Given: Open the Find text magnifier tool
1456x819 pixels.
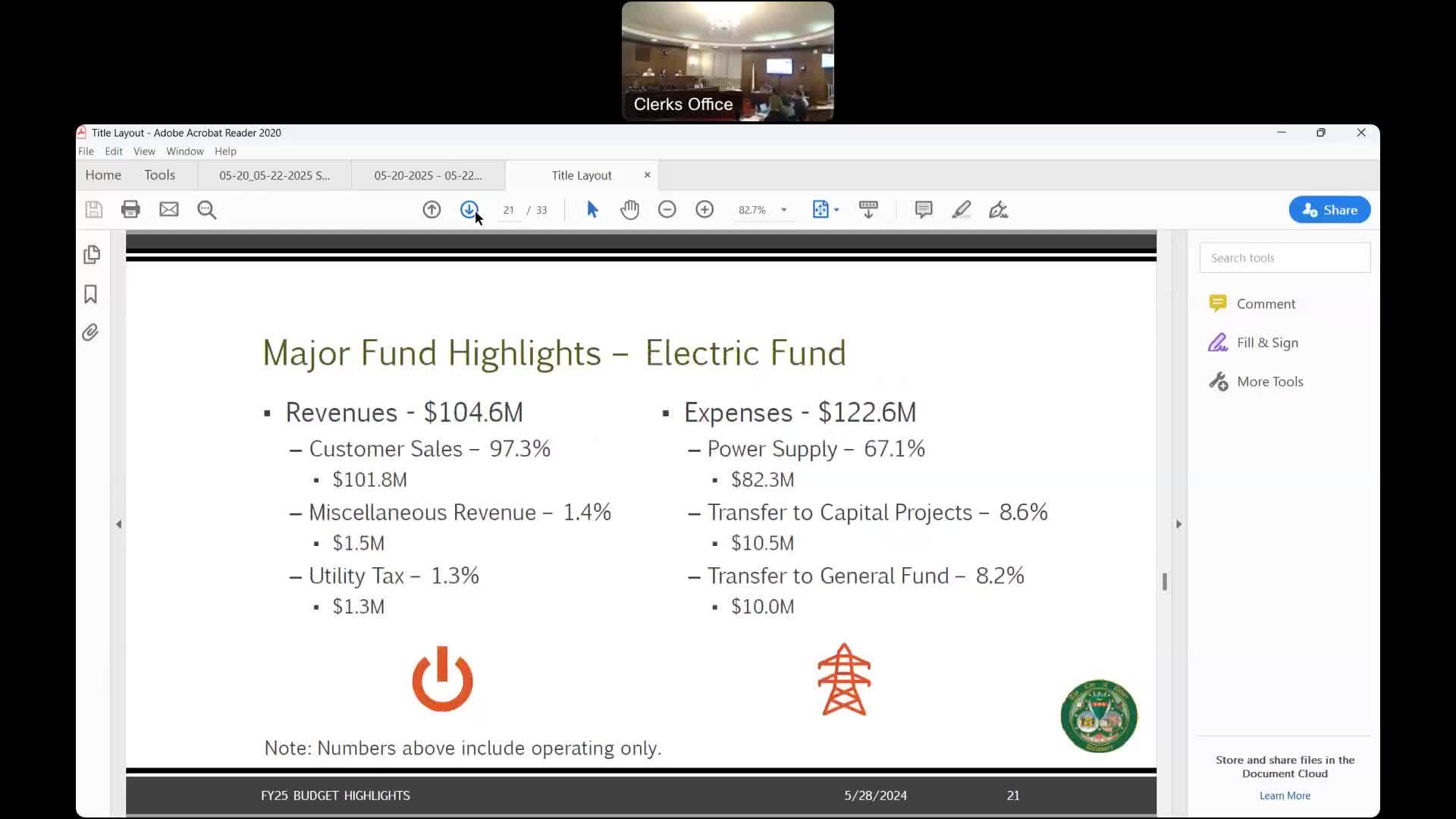Looking at the screenshot, I should point(206,209).
